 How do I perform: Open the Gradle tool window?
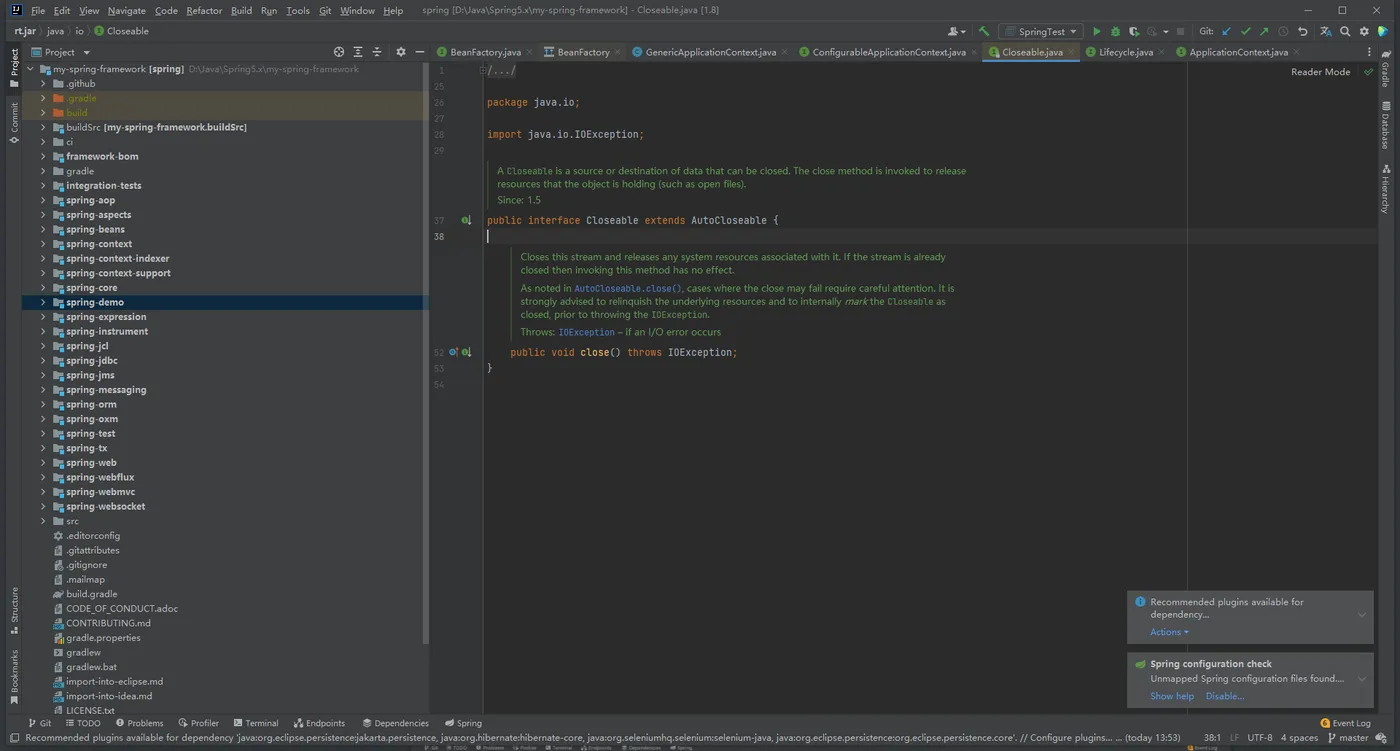tap(1386, 69)
